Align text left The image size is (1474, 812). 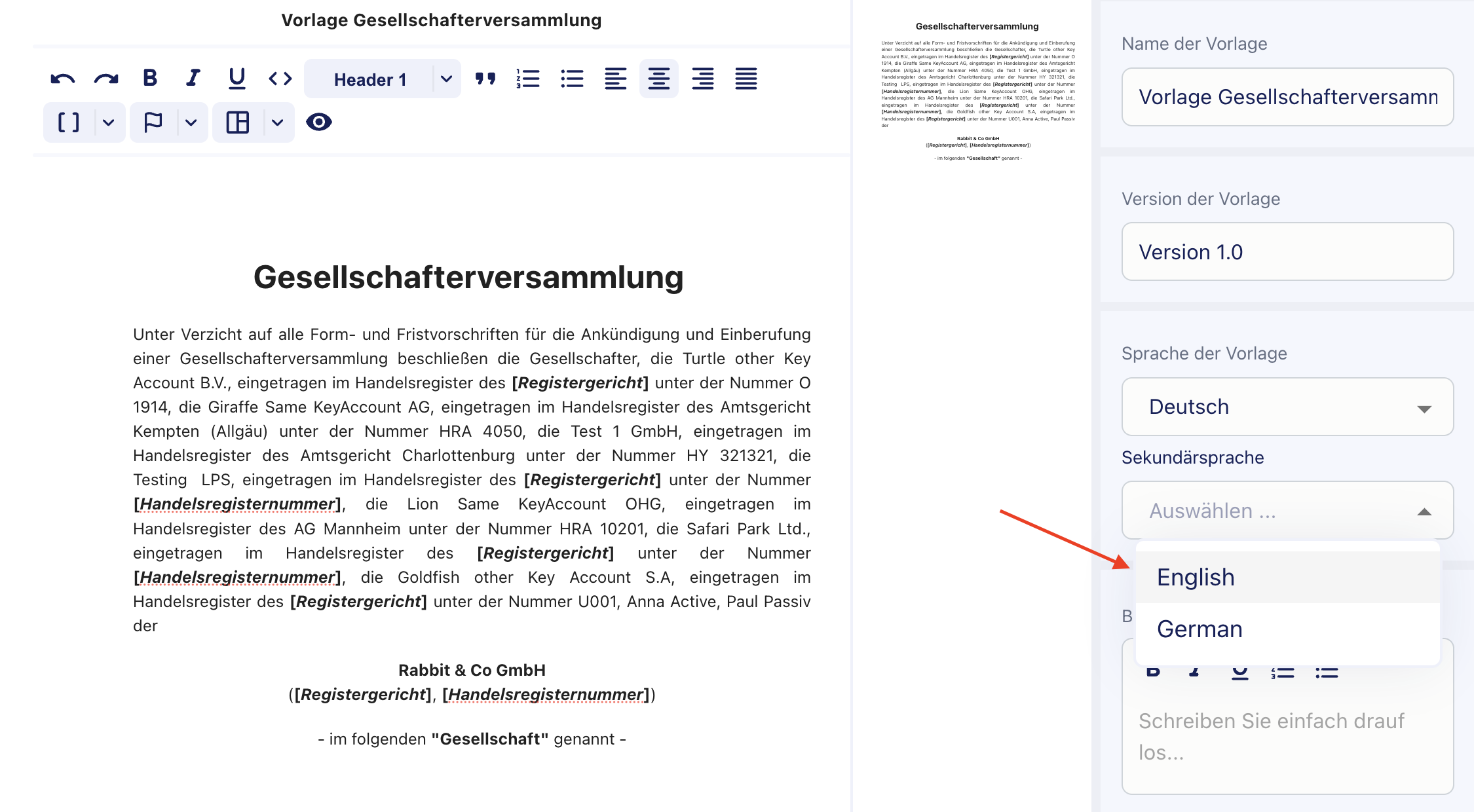pos(615,79)
